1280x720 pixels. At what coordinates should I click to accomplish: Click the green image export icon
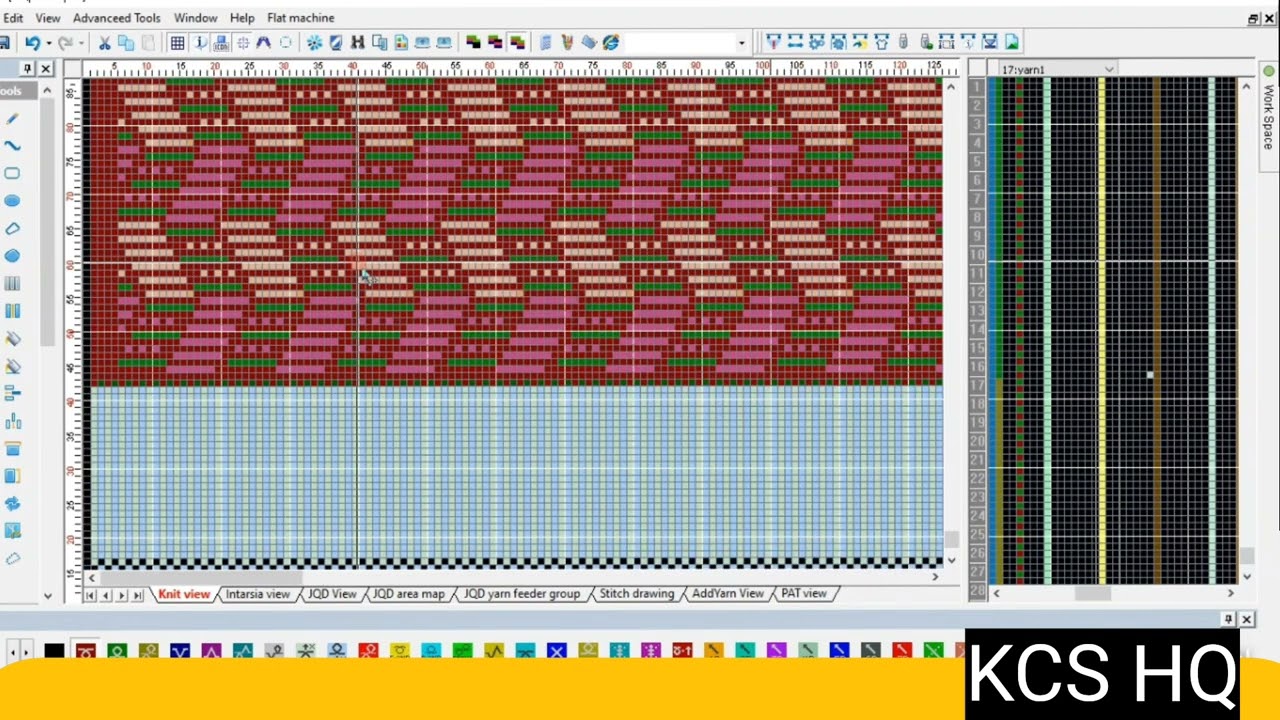(x=1012, y=42)
